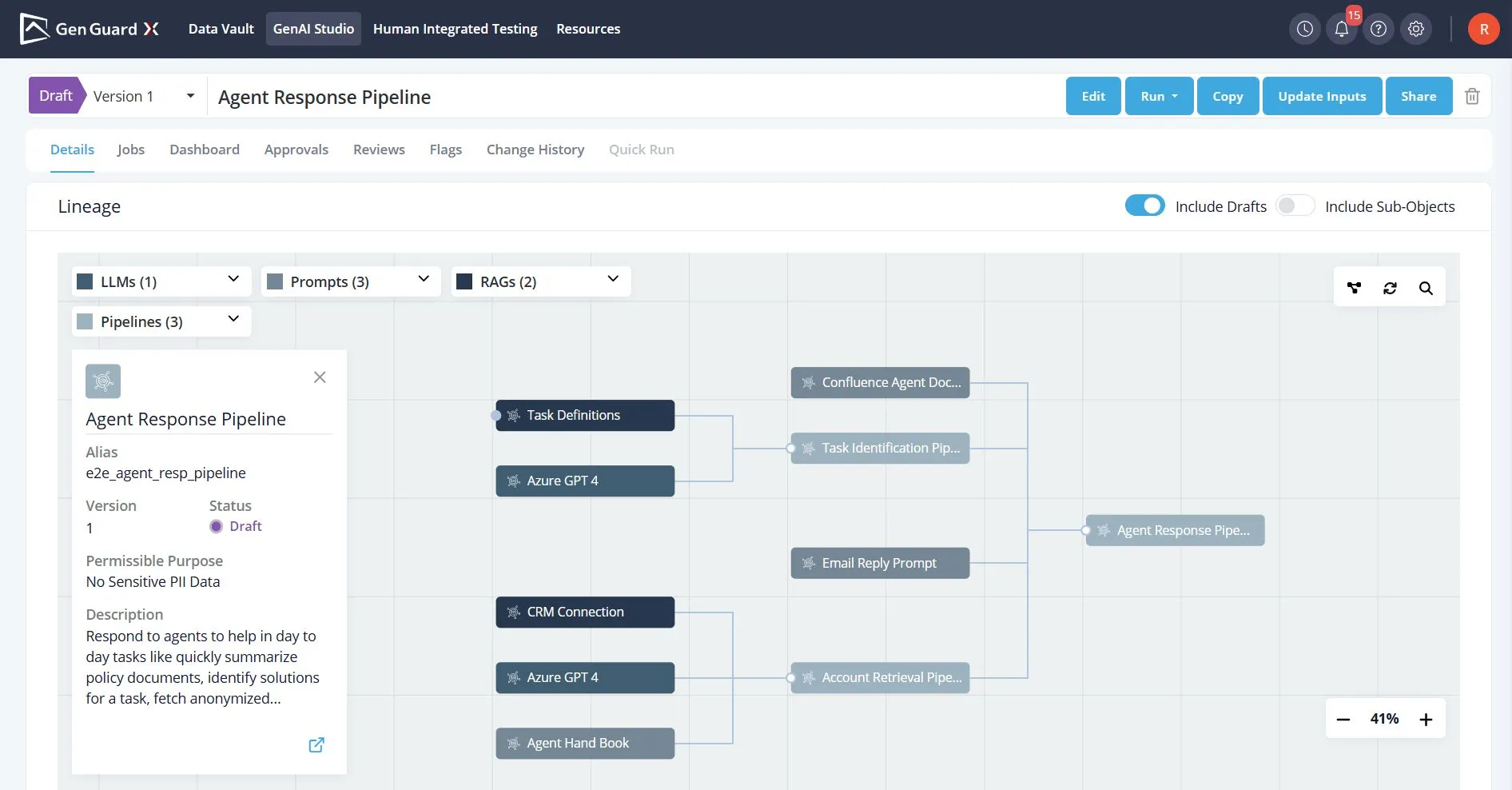1512x790 pixels.
Task: Open the history clock icon
Action: click(1304, 29)
